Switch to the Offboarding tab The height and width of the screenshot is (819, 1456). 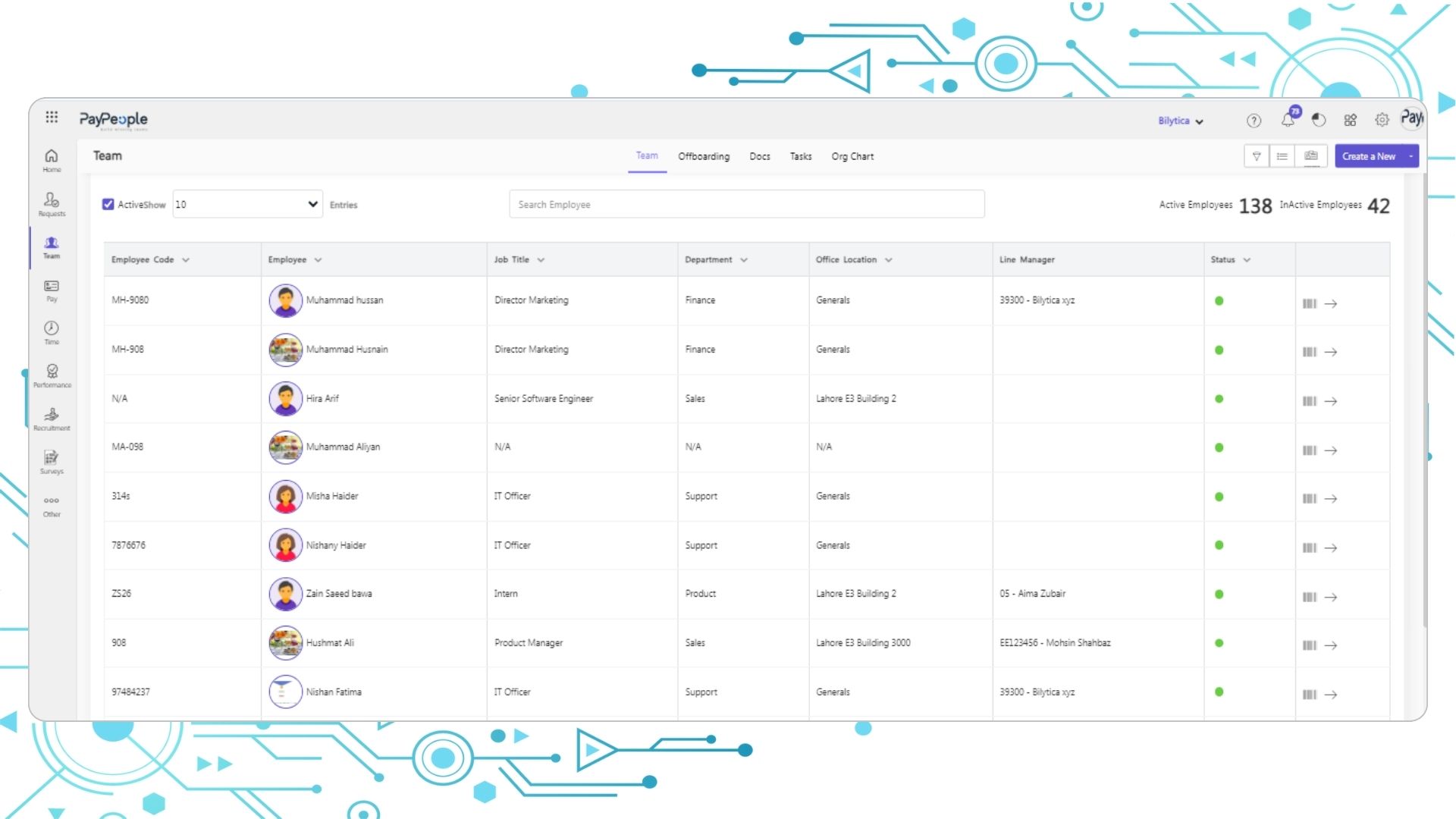[704, 156]
